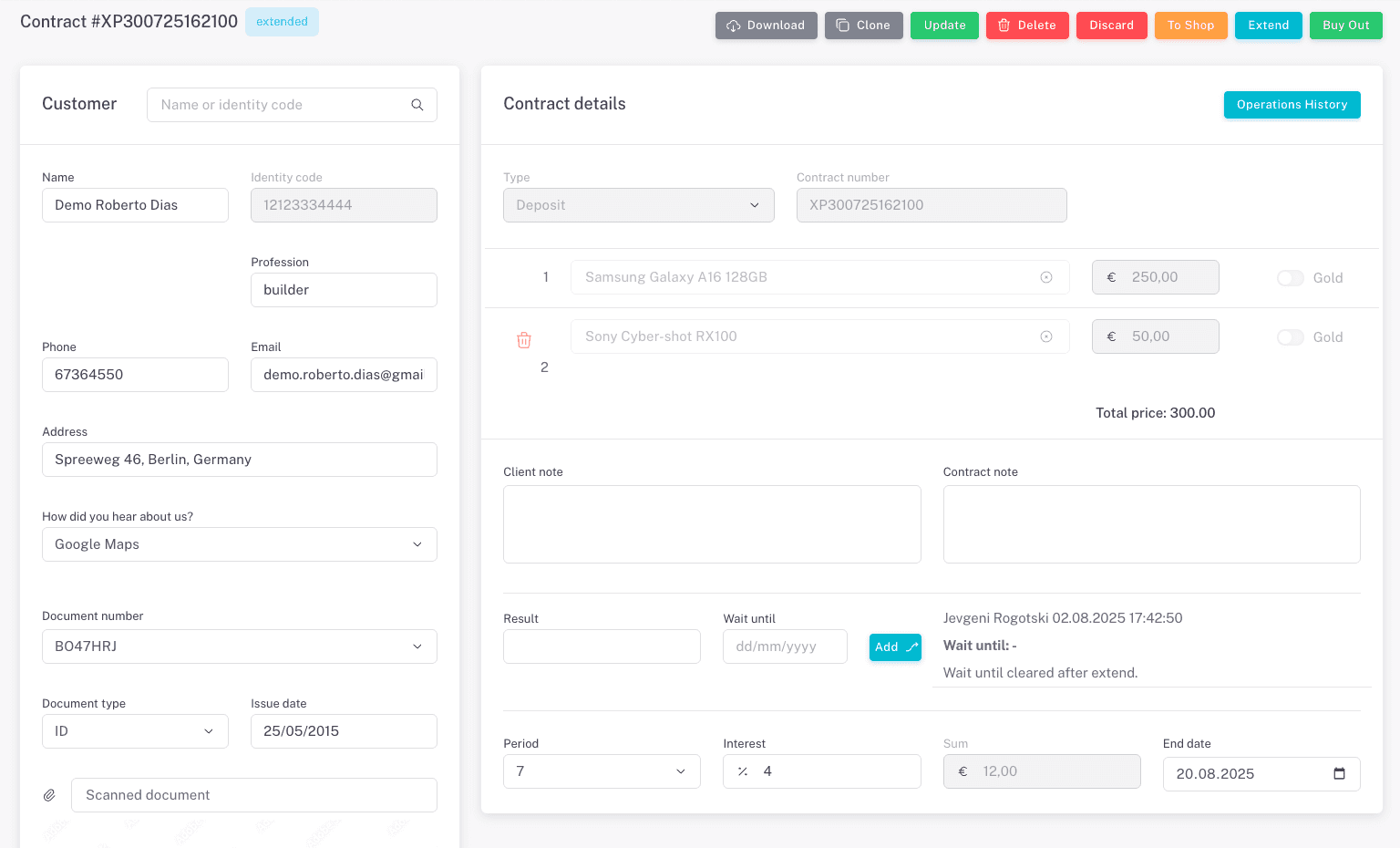Click the 'Wait until cleared after extend.' text

coord(1041,673)
